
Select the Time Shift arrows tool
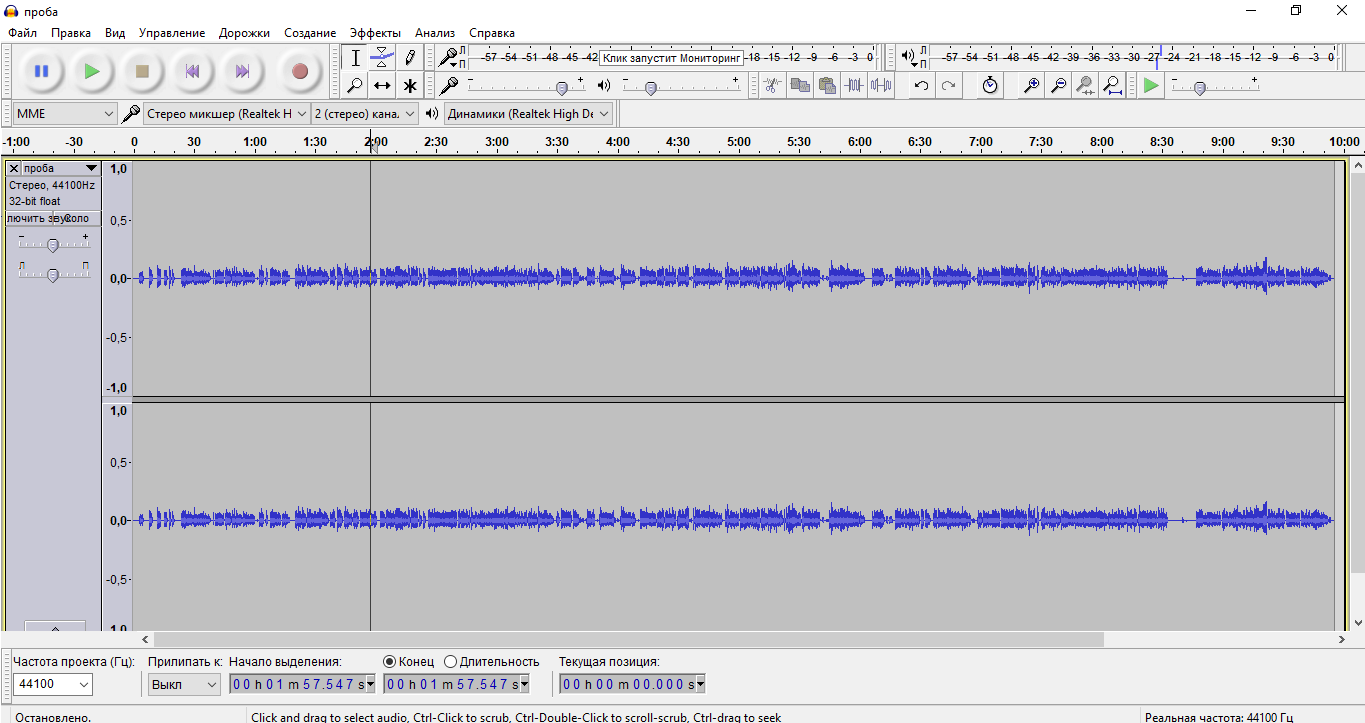click(382, 85)
